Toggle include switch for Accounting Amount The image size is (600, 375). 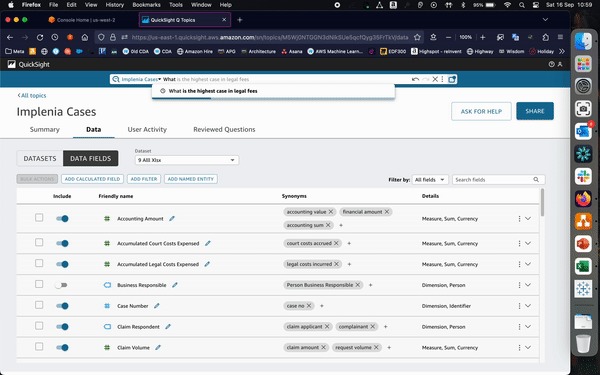62,218
